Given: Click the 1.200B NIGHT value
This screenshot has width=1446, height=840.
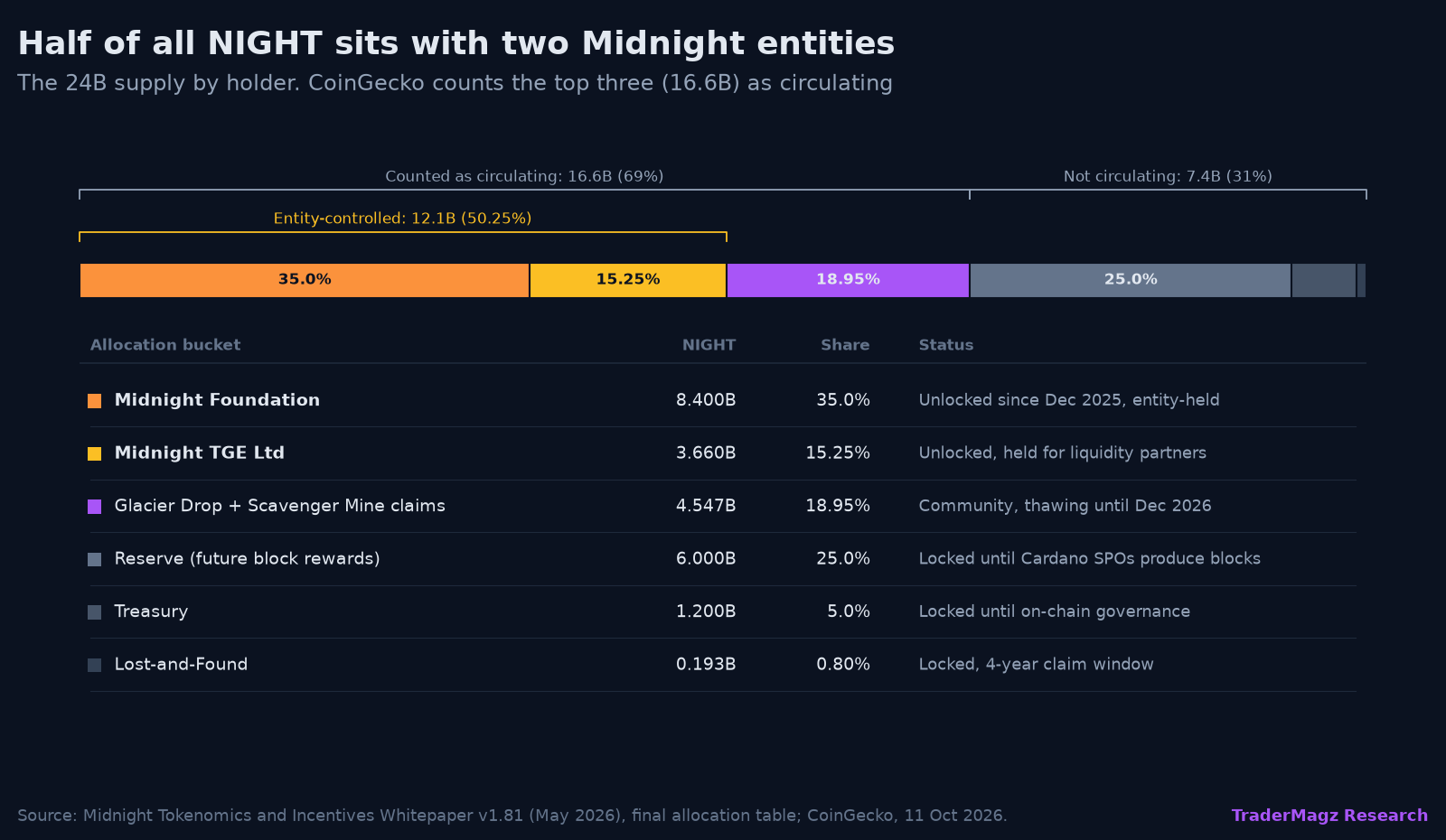Looking at the screenshot, I should pyautogui.click(x=706, y=611).
